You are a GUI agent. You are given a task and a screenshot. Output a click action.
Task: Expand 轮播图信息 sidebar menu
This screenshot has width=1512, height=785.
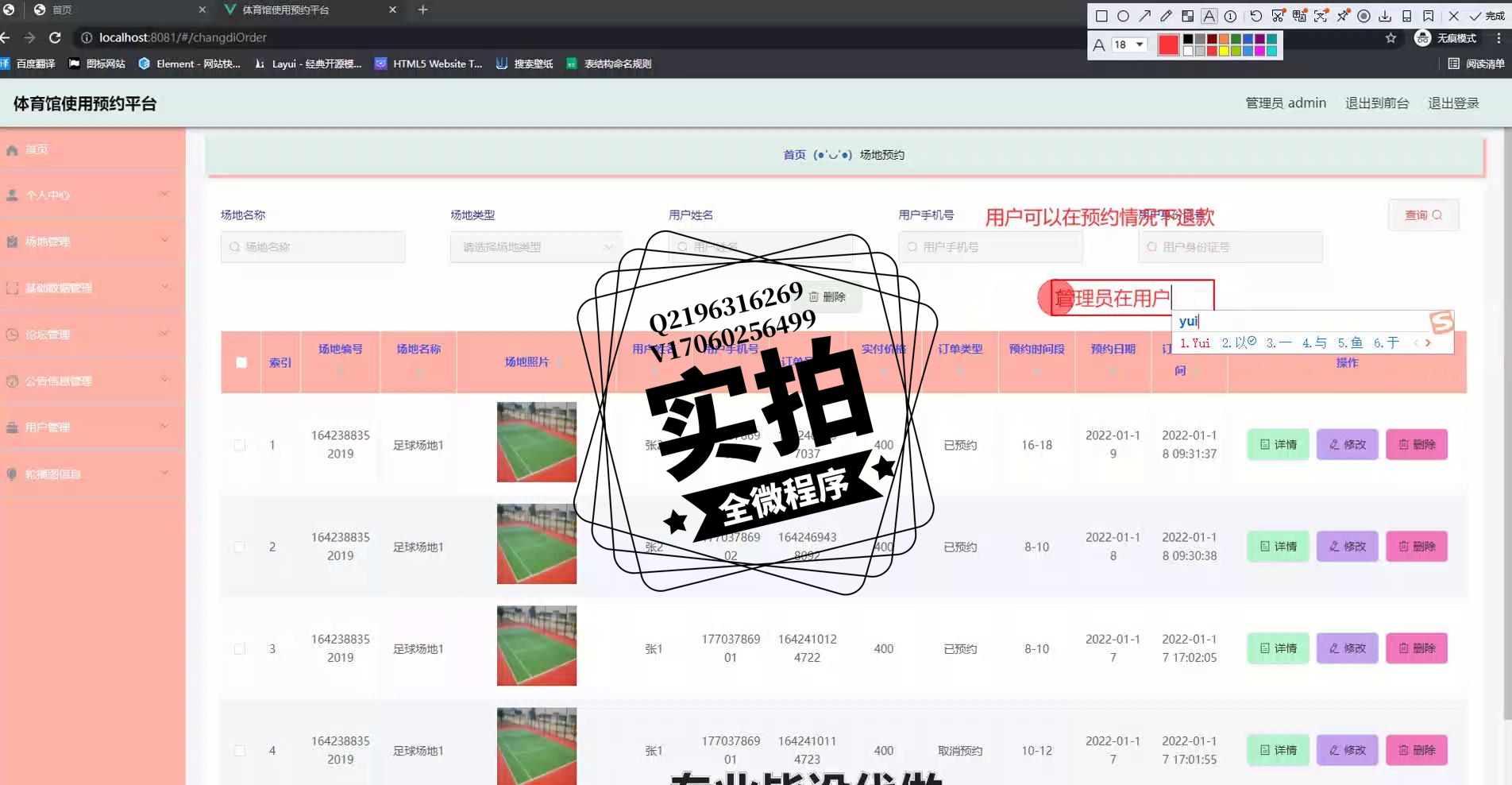click(93, 474)
